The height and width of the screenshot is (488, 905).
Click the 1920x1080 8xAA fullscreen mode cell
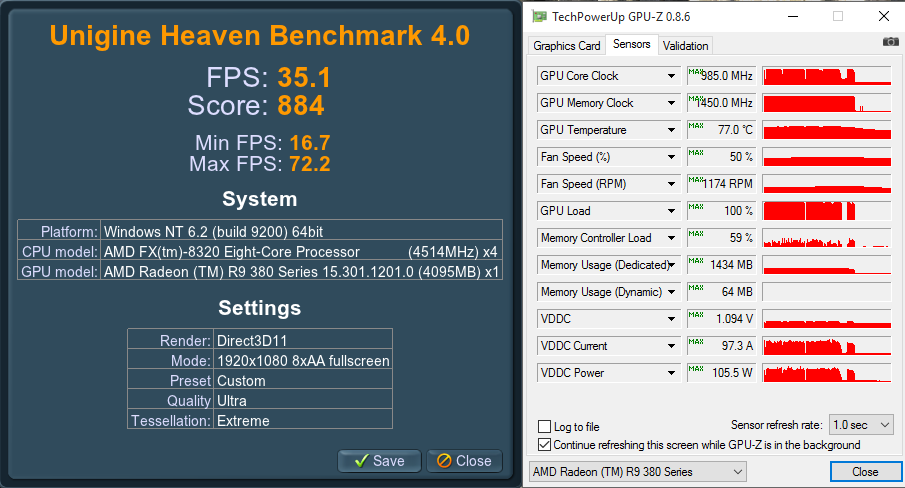tap(304, 361)
